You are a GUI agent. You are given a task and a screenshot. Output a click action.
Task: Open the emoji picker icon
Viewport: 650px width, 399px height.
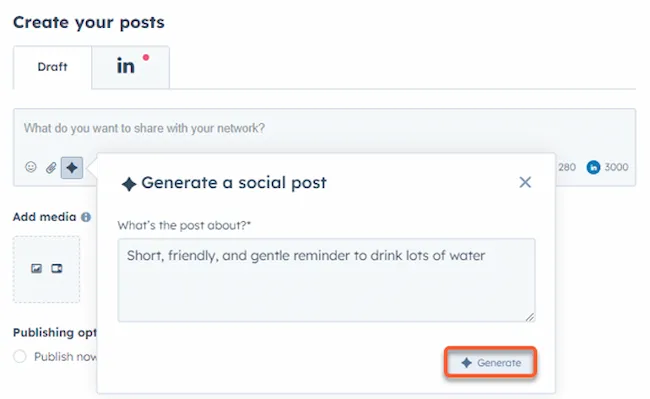(x=31, y=167)
